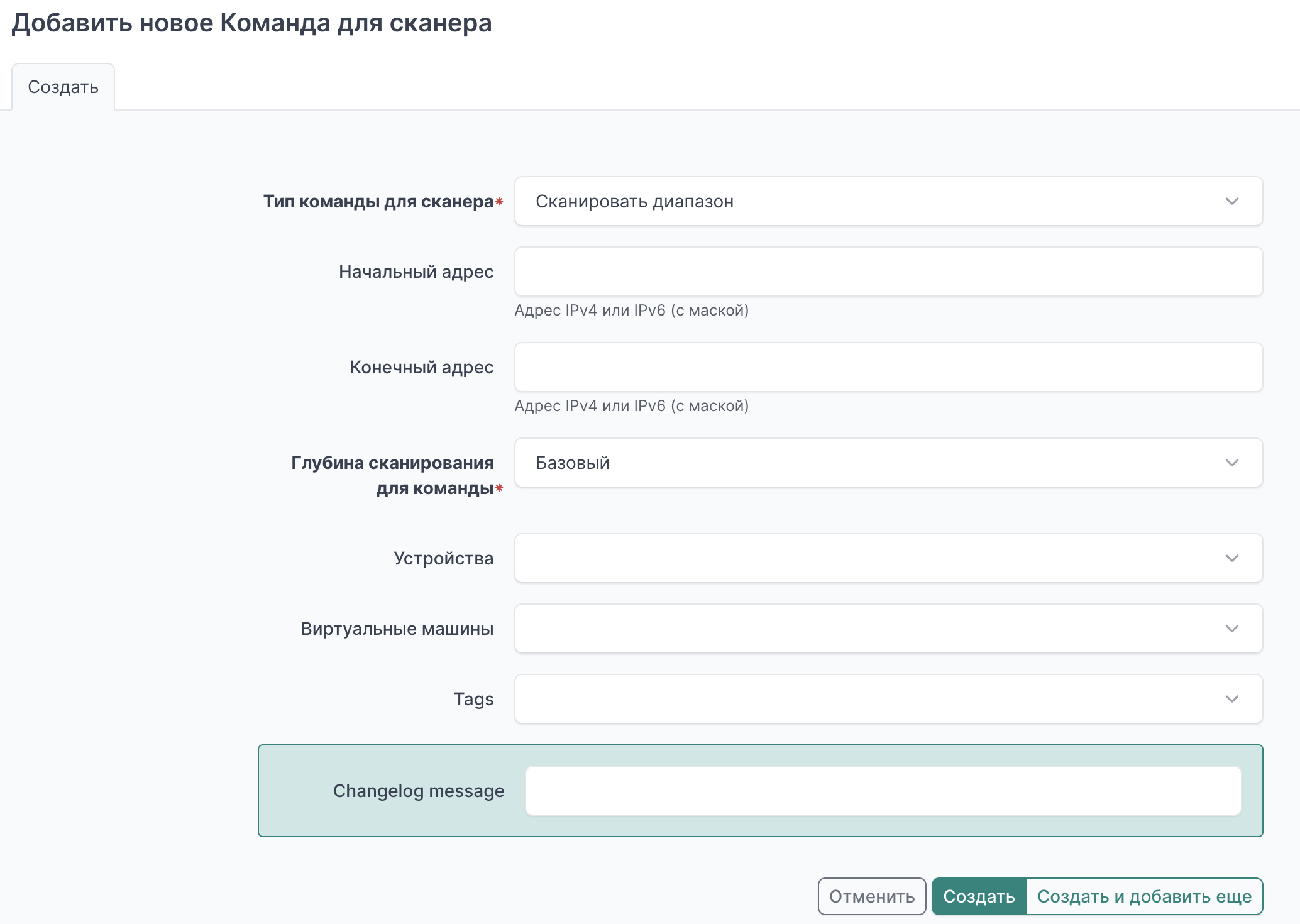
Task: Click the chevron arrow of the 'Устройства' field
Action: click(x=1231, y=558)
